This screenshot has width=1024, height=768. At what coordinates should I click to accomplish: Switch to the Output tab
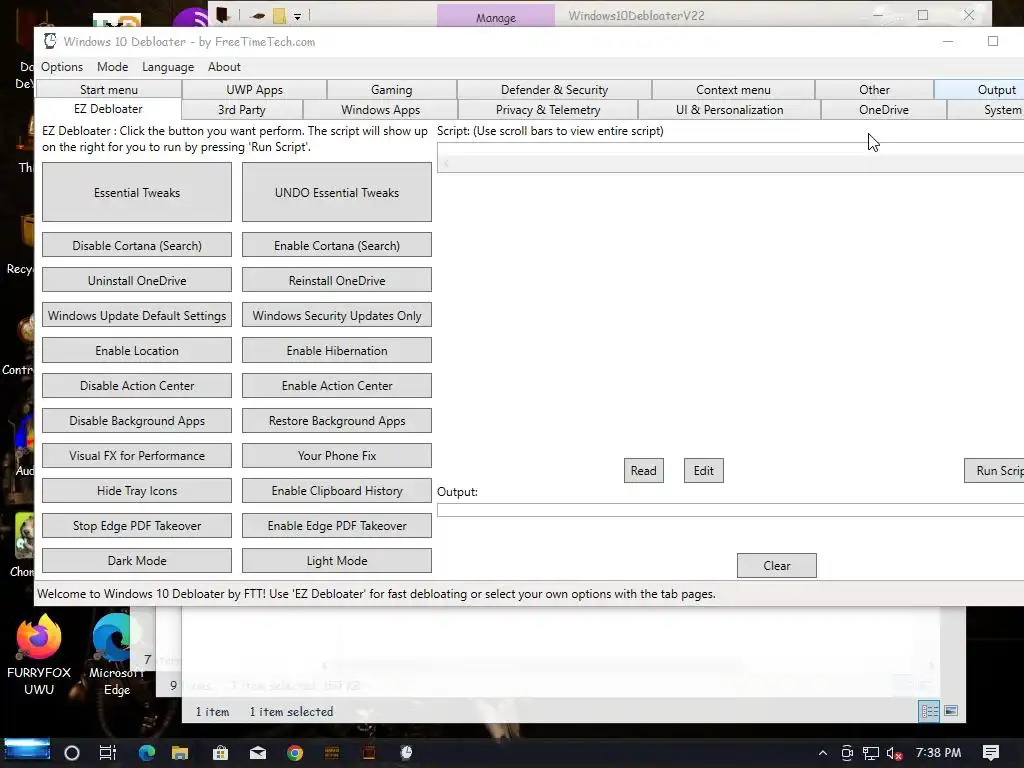pos(980,89)
